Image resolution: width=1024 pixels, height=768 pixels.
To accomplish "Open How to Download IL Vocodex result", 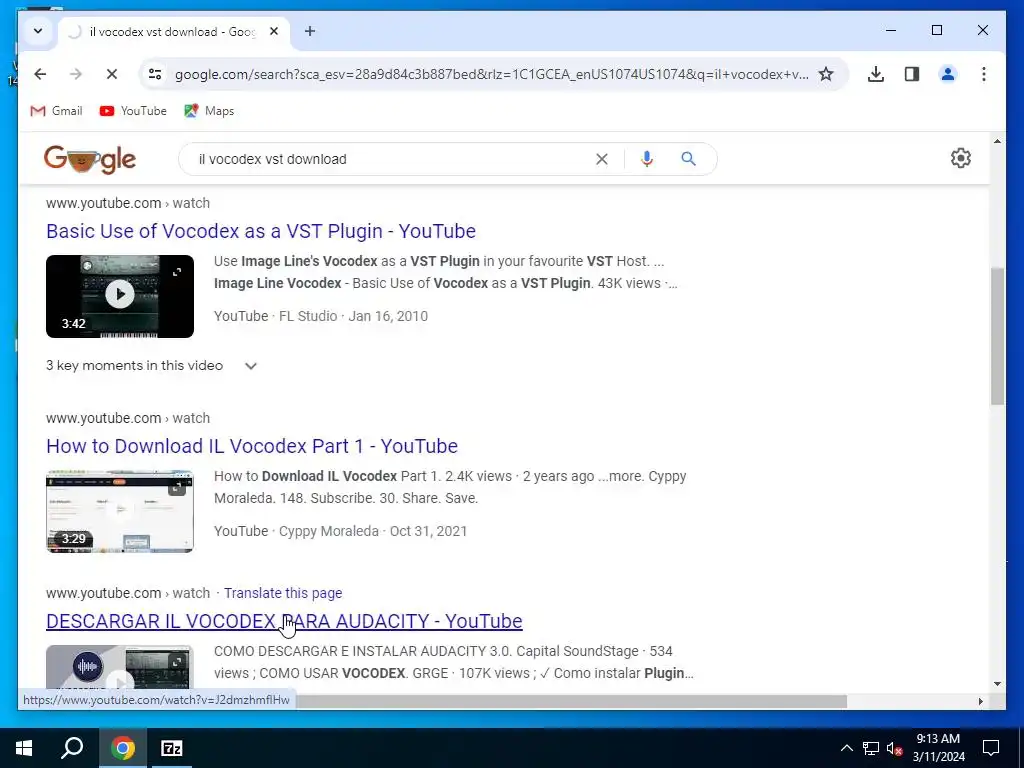I will pyautogui.click(x=251, y=446).
